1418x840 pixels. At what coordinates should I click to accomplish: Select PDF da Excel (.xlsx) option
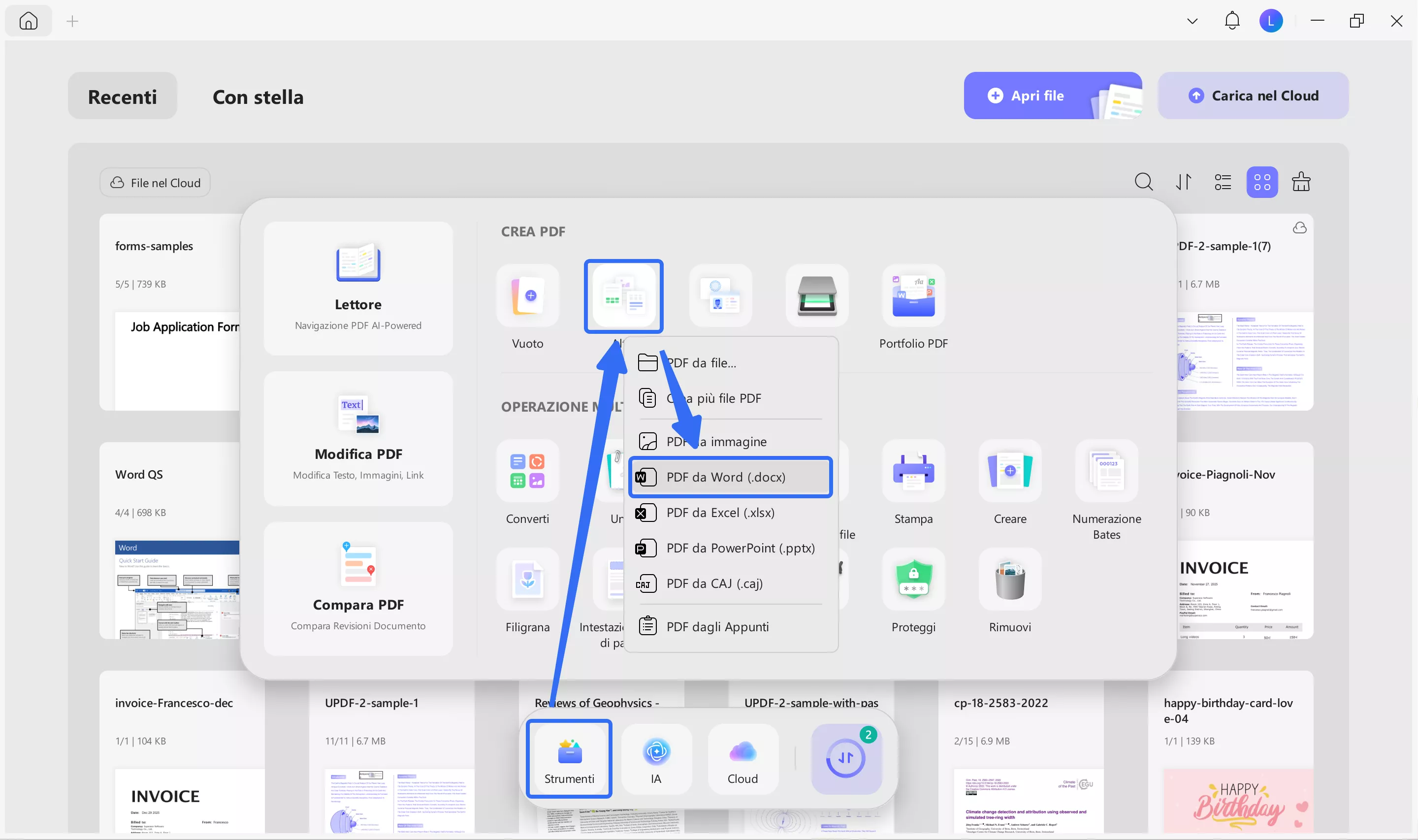[720, 513]
